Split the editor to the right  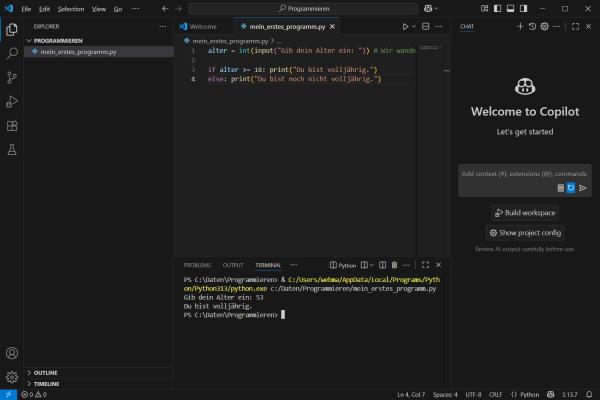pos(426,26)
